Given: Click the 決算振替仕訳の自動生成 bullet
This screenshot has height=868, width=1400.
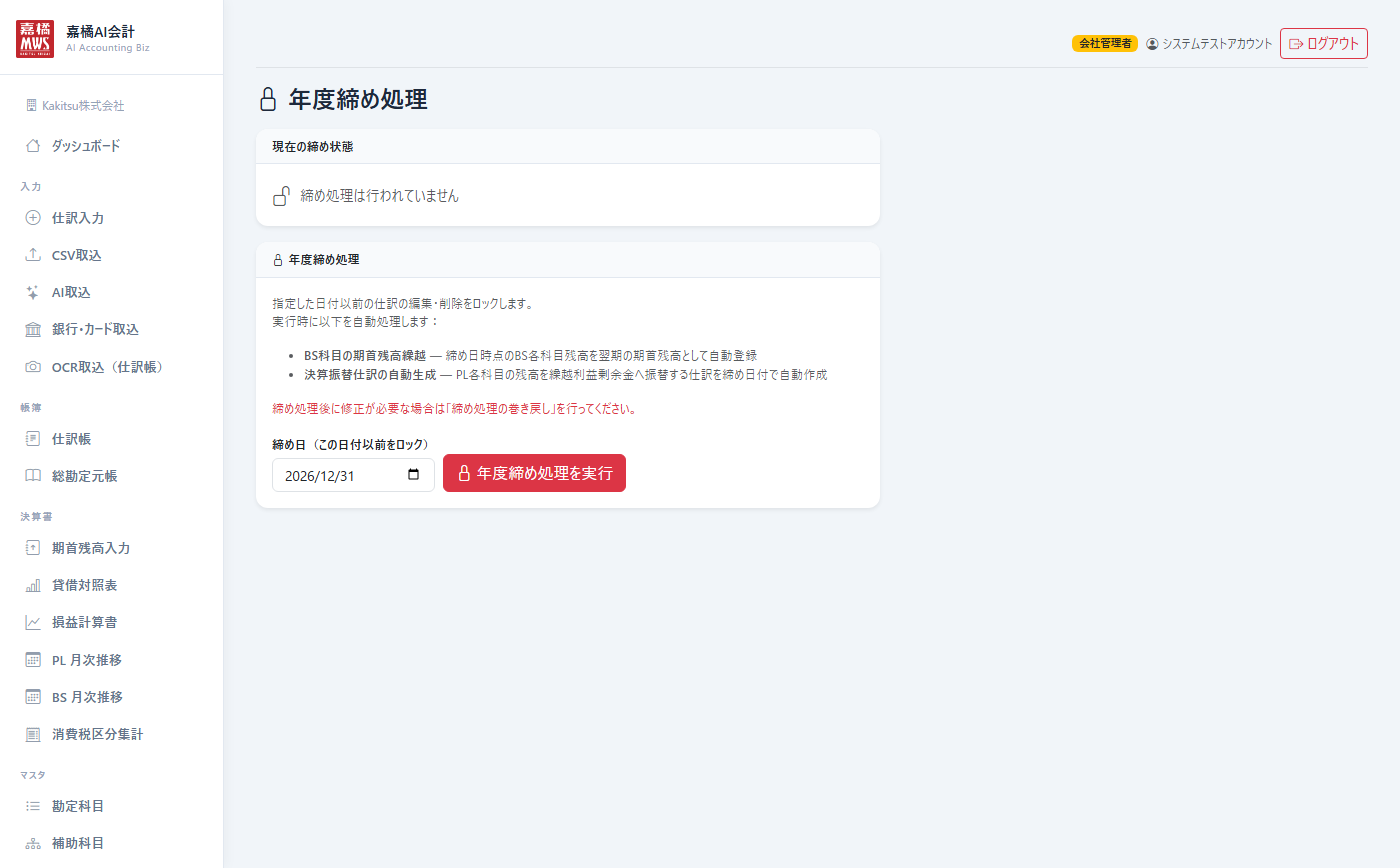Looking at the screenshot, I should [x=565, y=375].
